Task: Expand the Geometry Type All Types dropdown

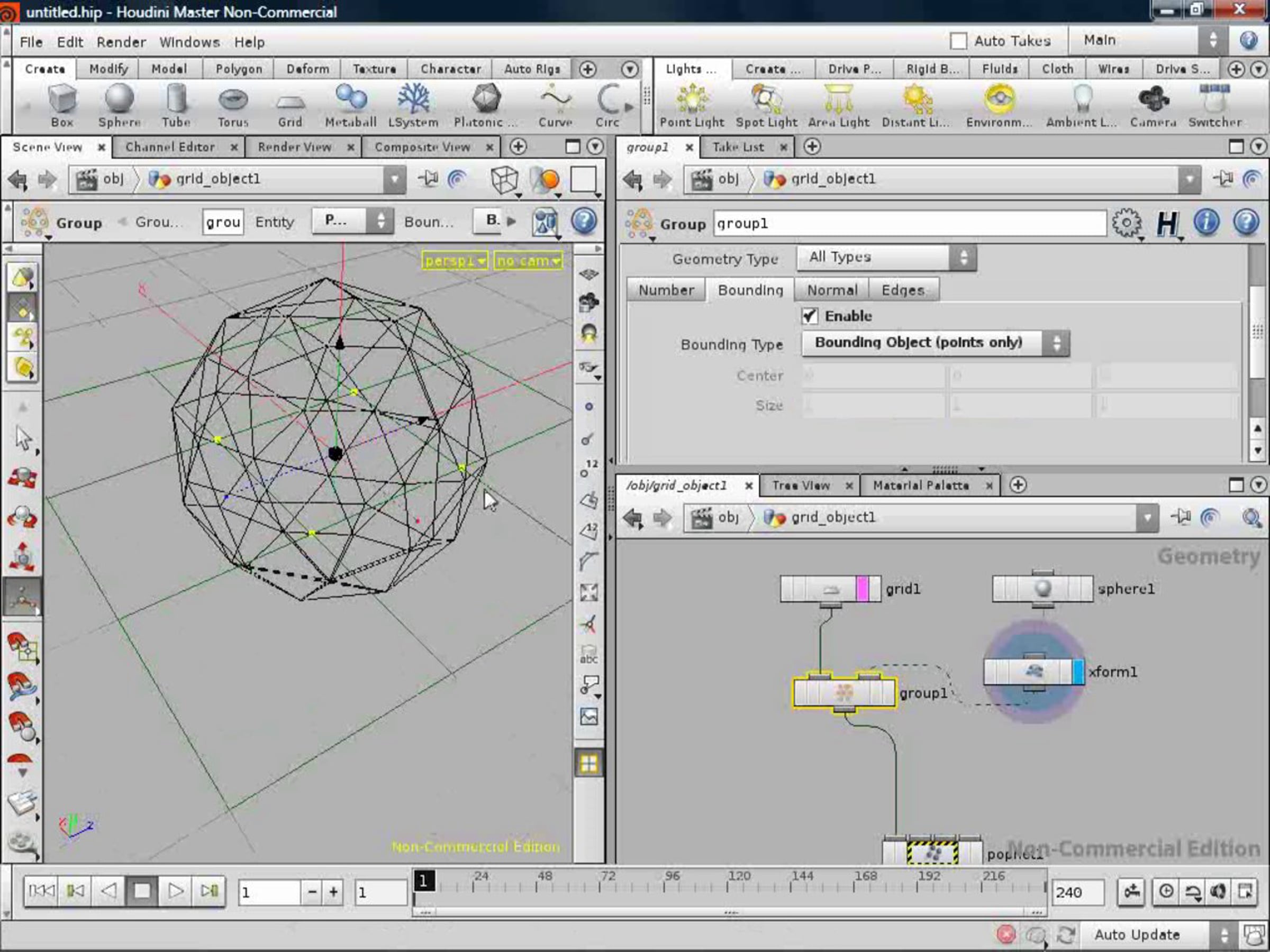Action: pos(886,258)
